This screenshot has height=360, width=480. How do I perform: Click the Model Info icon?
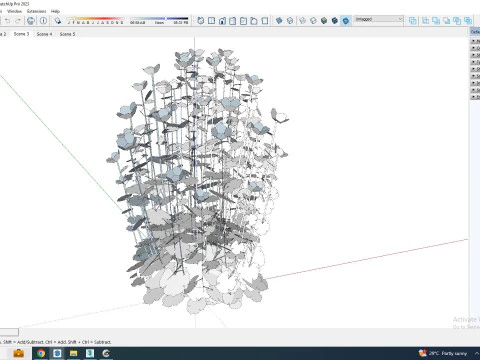43,21
